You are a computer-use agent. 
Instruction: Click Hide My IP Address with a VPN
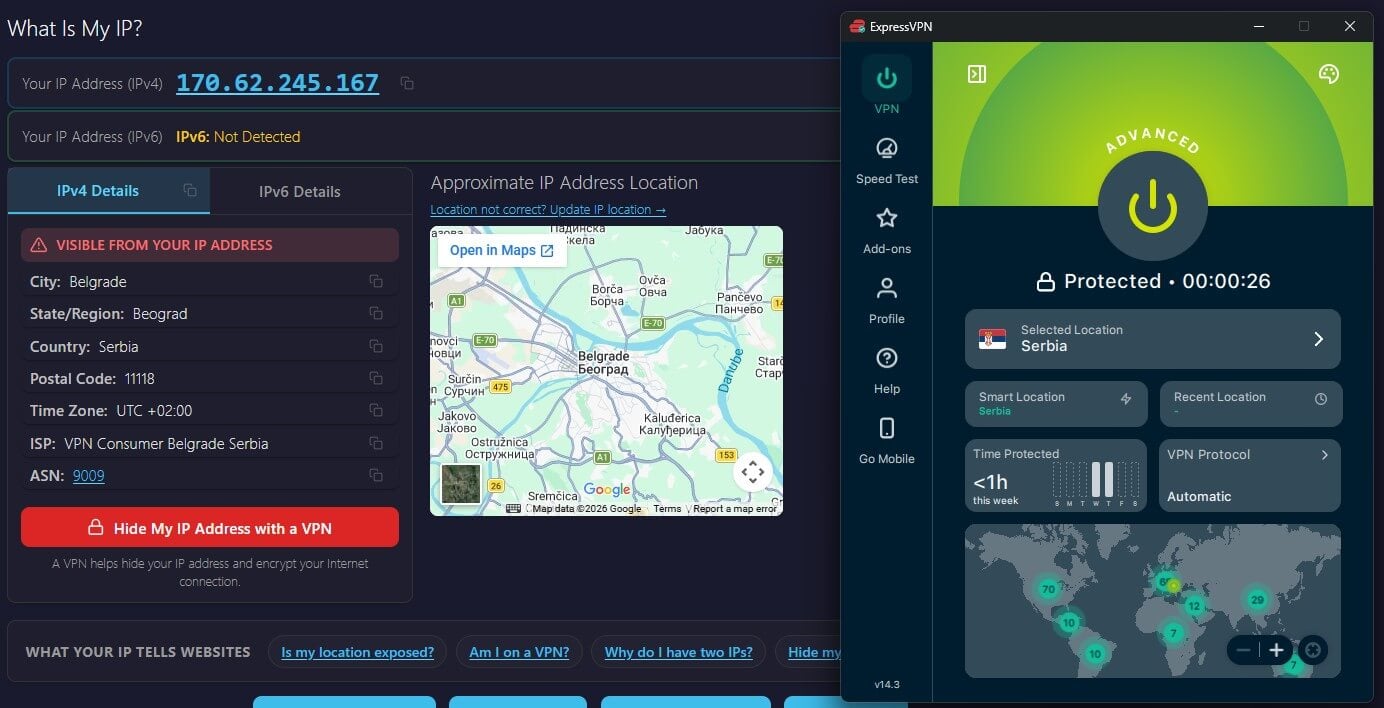pos(210,528)
